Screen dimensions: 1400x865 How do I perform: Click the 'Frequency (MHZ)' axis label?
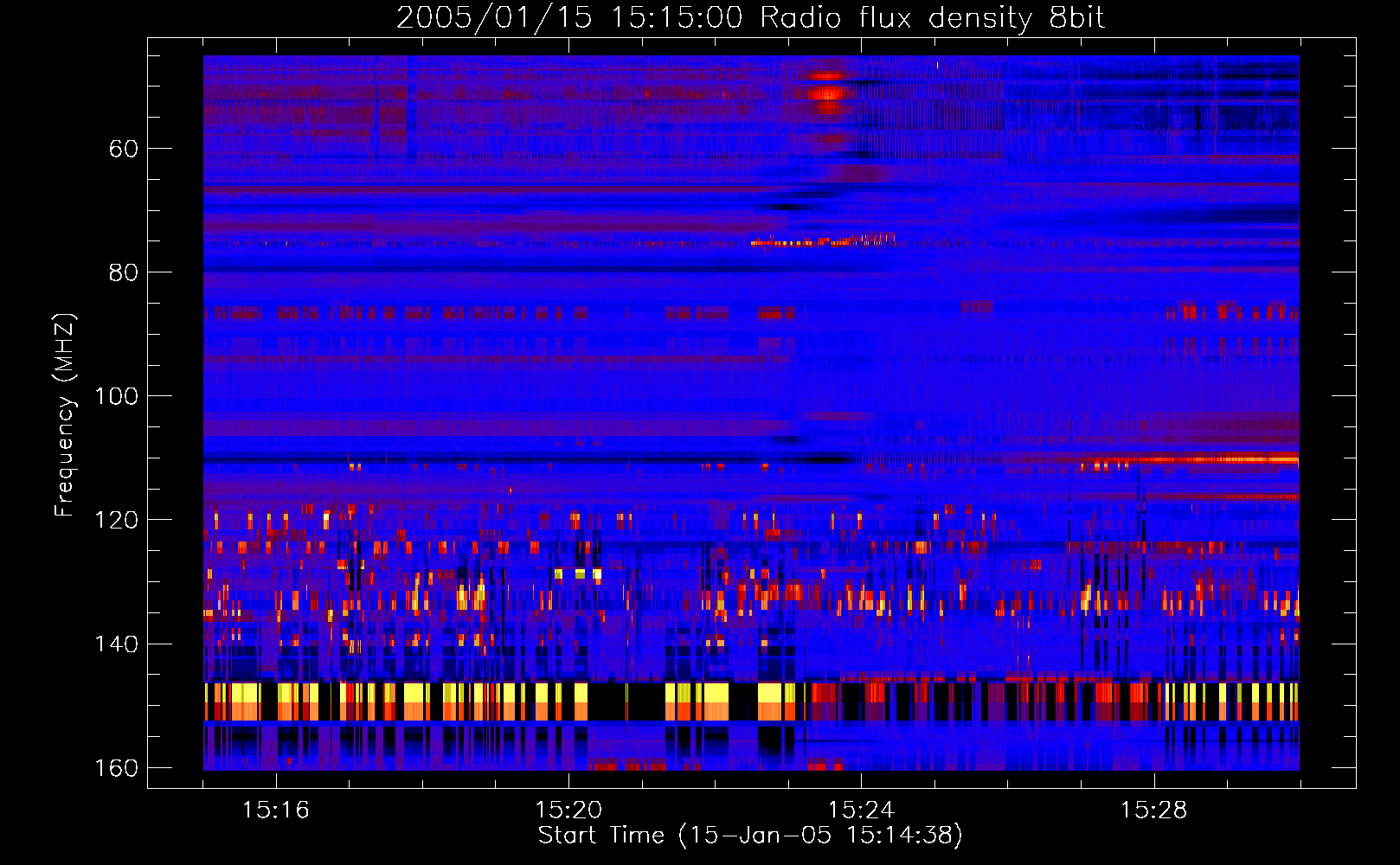click(x=65, y=415)
